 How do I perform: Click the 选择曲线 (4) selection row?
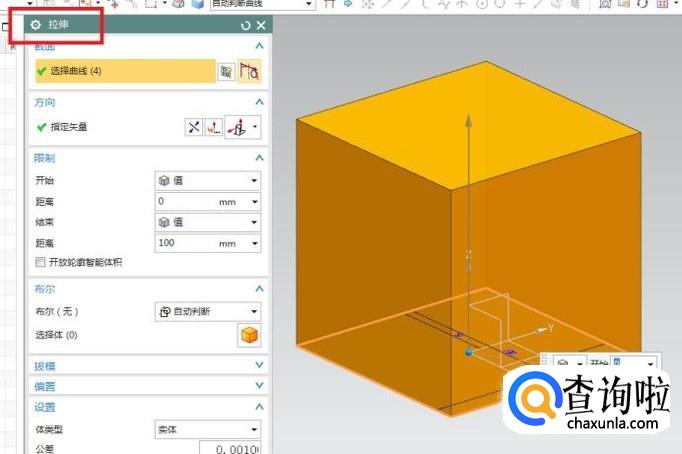click(125, 71)
